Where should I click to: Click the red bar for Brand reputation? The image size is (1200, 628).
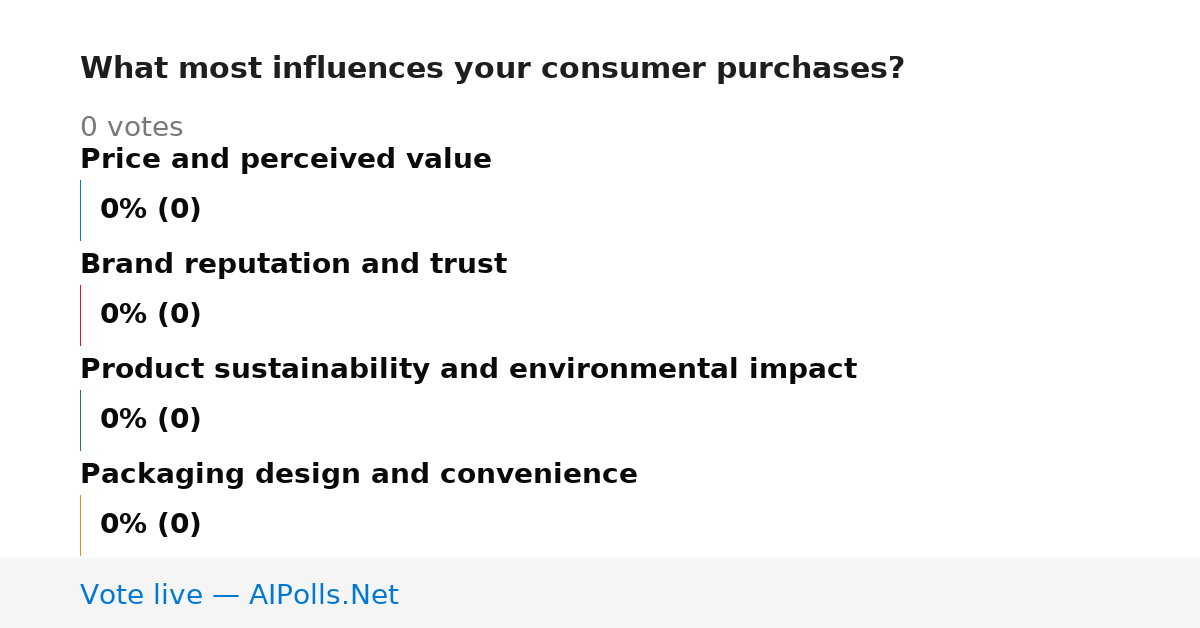click(81, 315)
